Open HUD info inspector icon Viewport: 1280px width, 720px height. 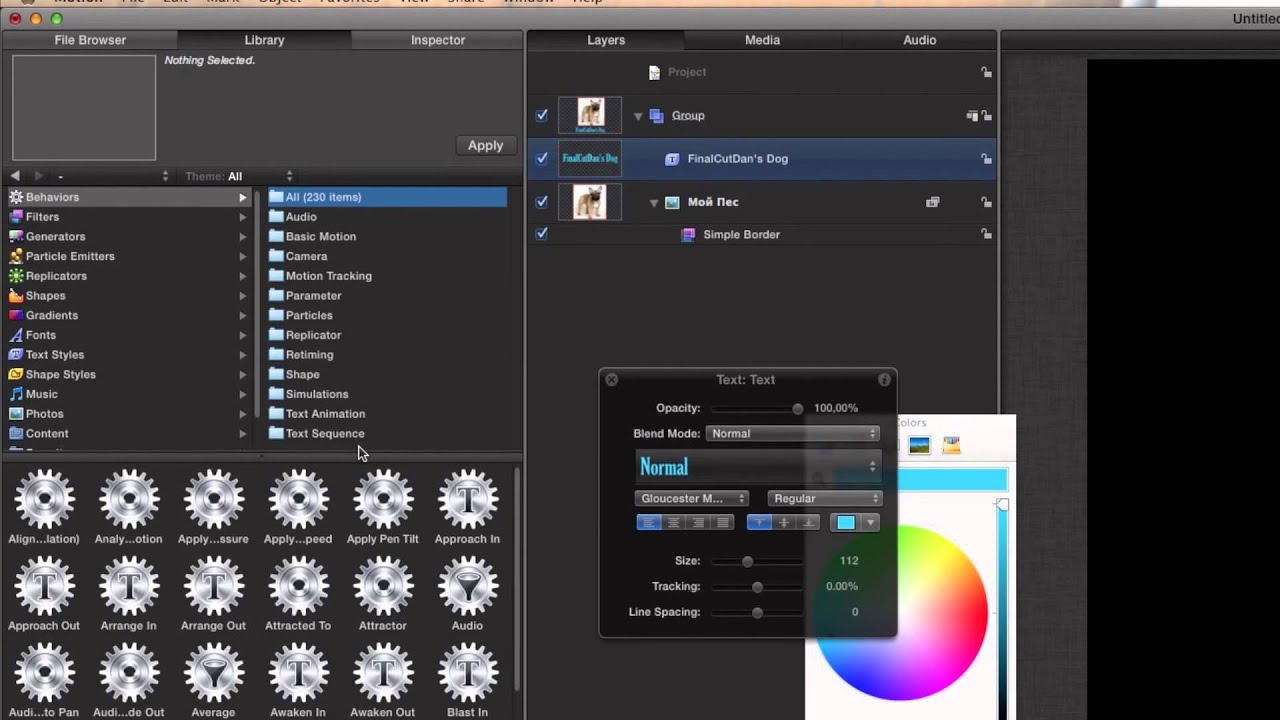point(884,380)
